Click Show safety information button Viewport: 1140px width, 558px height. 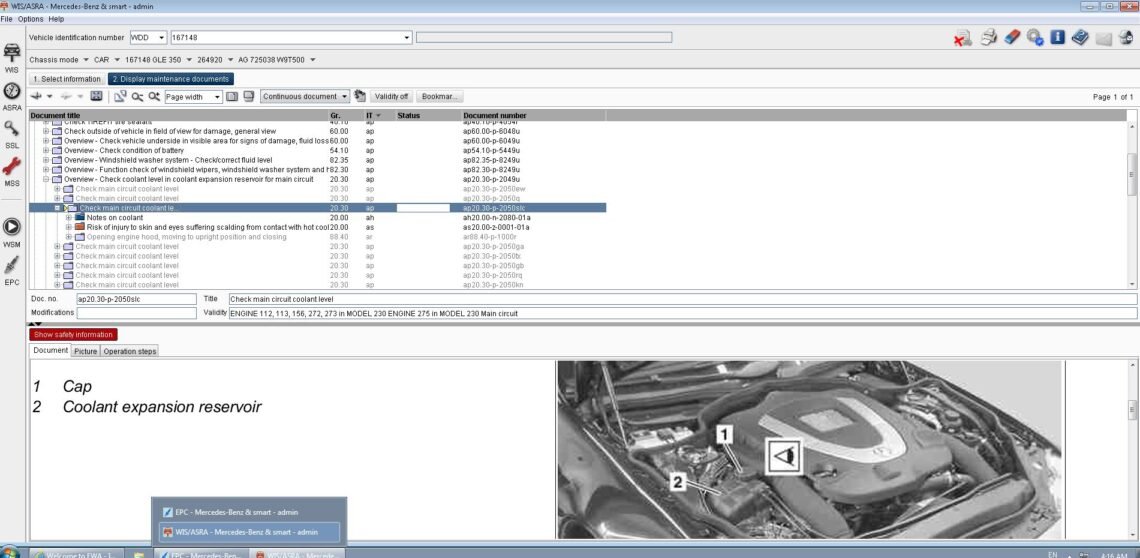click(x=73, y=335)
